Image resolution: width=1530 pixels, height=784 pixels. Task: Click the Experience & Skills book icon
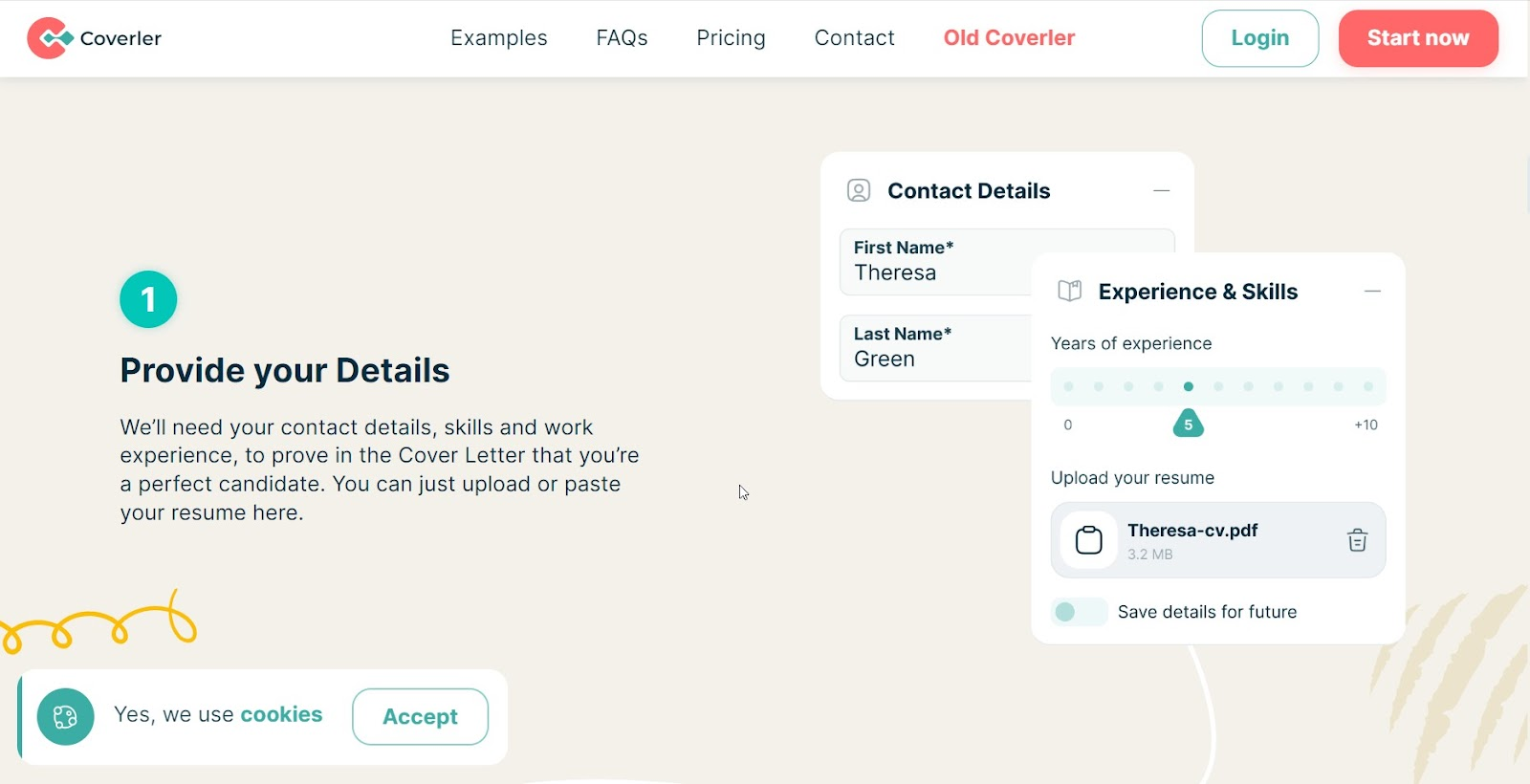(x=1070, y=291)
